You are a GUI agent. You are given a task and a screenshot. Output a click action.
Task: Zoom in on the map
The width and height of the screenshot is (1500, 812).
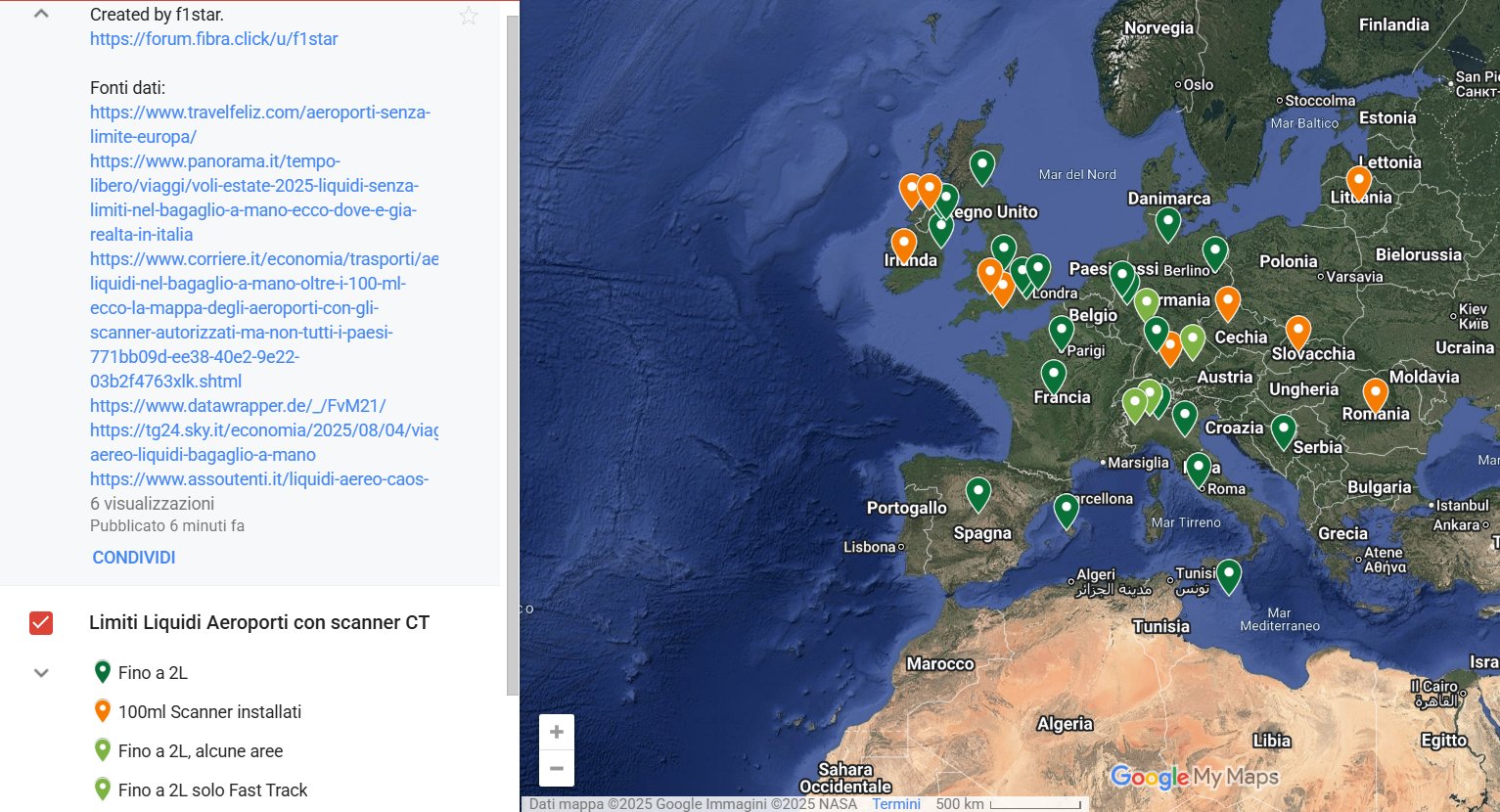557,732
